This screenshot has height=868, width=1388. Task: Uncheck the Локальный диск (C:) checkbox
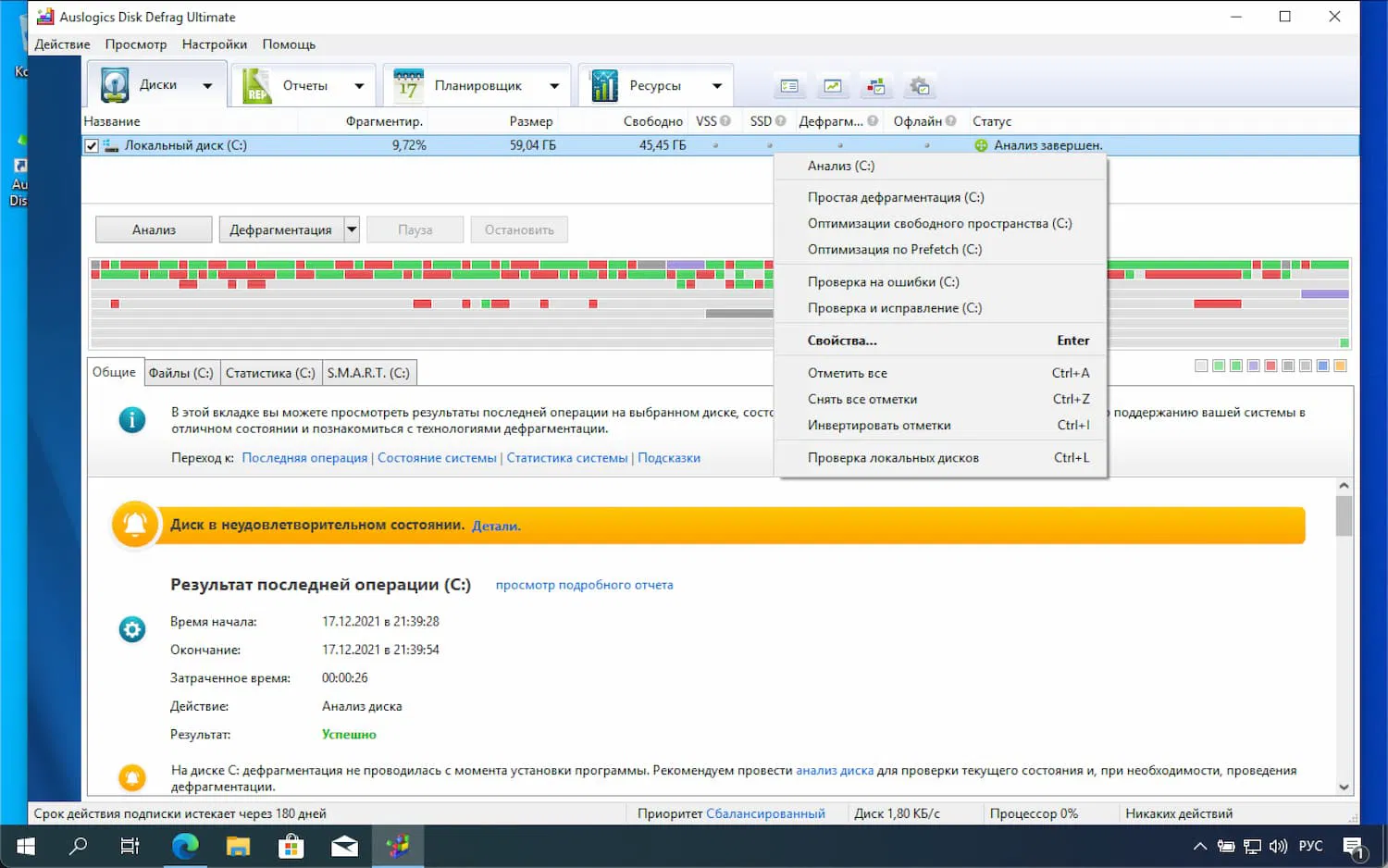click(91, 144)
